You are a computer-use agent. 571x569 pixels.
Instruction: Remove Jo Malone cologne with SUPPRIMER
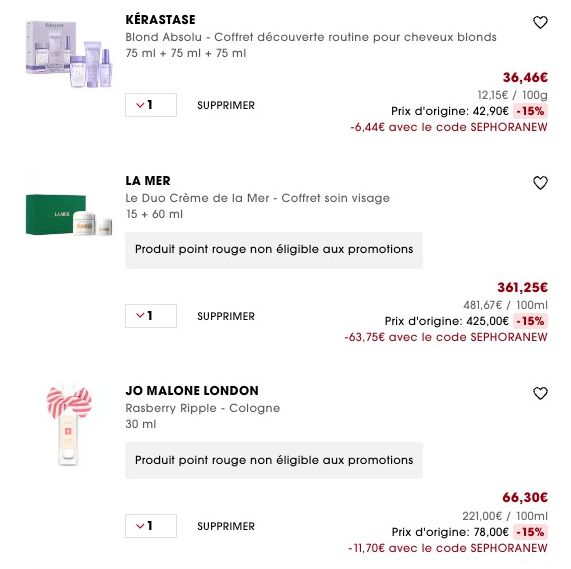pos(226,526)
